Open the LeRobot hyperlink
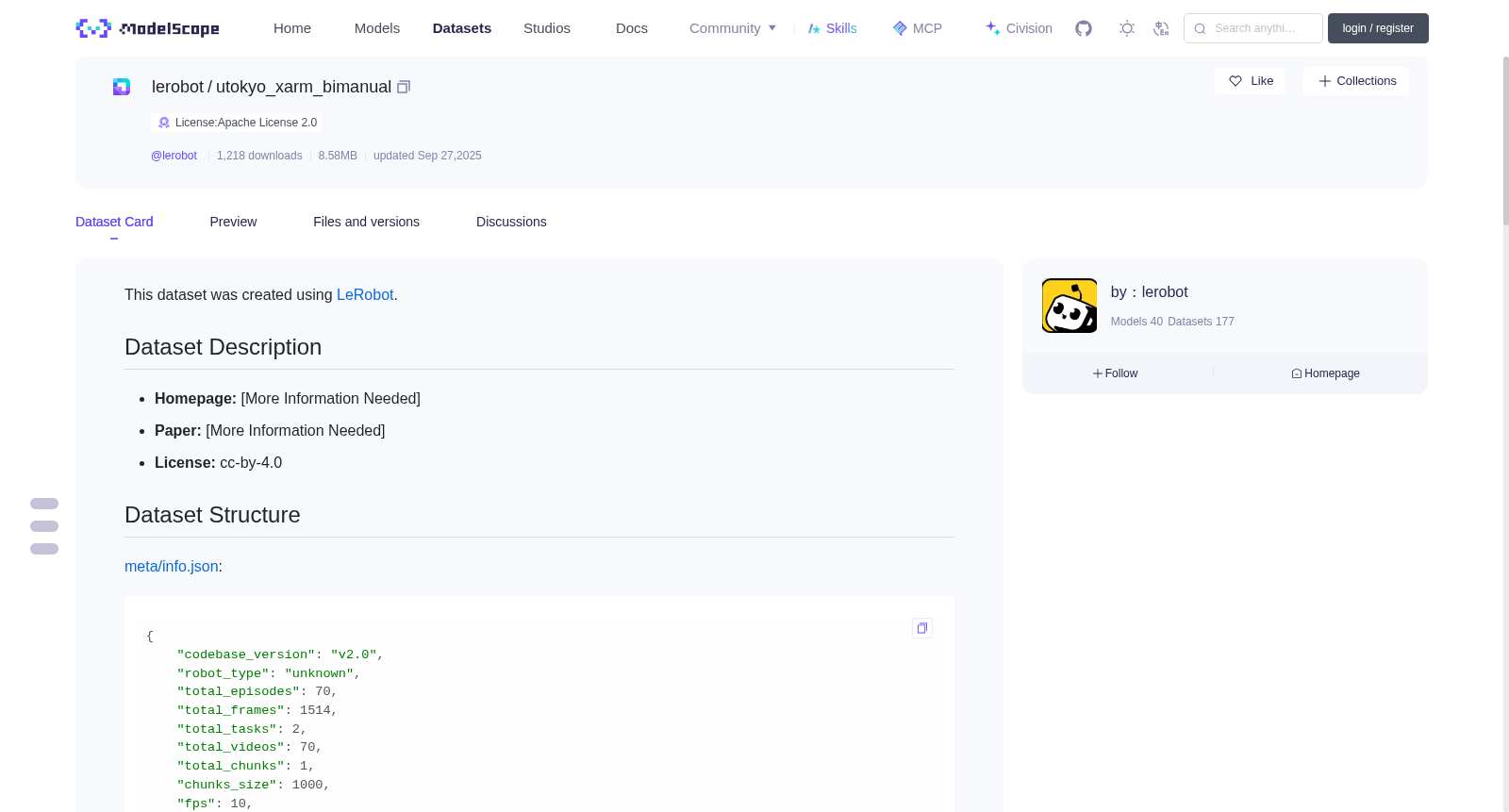This screenshot has width=1509, height=812. pos(365,295)
